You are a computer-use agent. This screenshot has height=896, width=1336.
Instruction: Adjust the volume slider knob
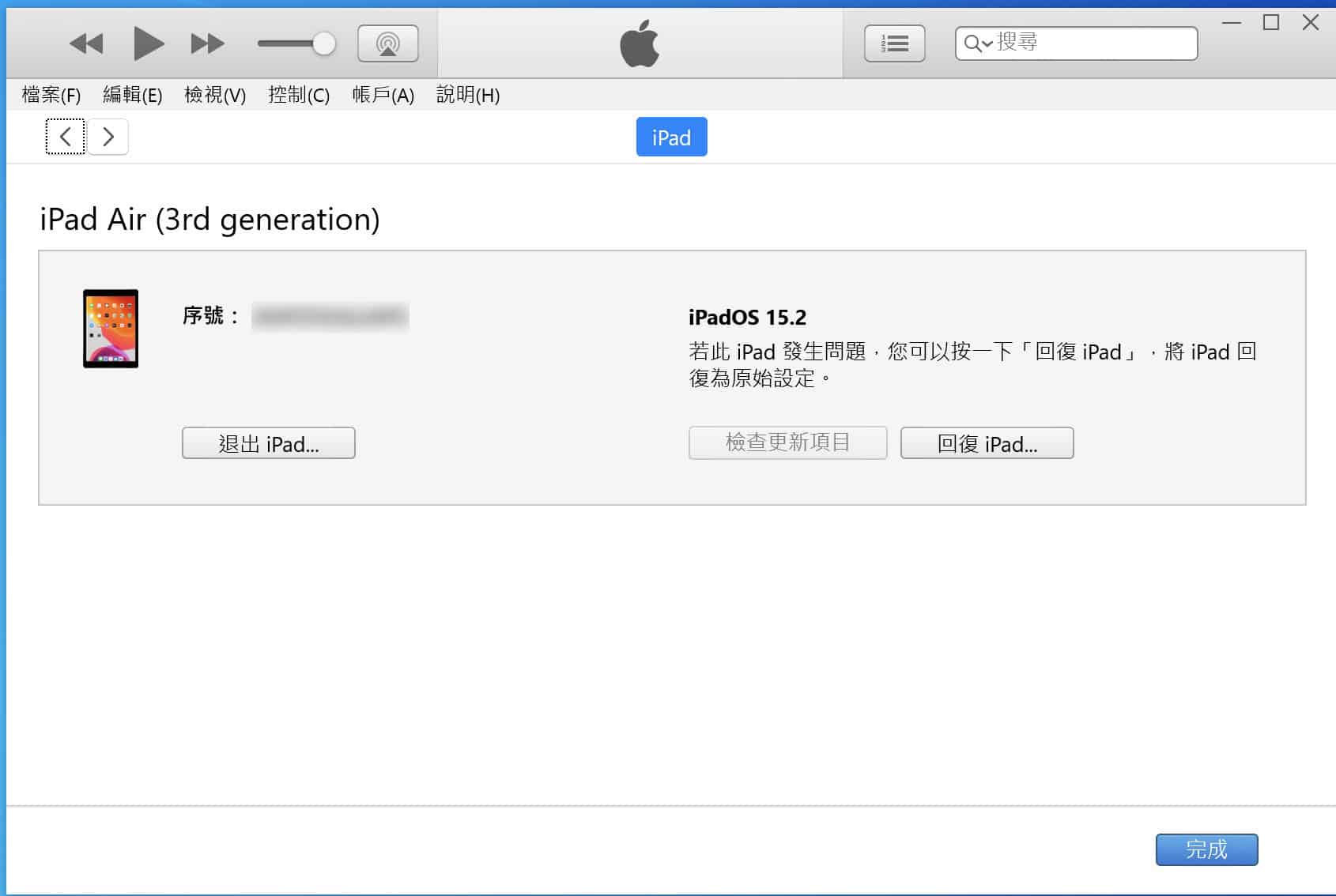pyautogui.click(x=323, y=43)
